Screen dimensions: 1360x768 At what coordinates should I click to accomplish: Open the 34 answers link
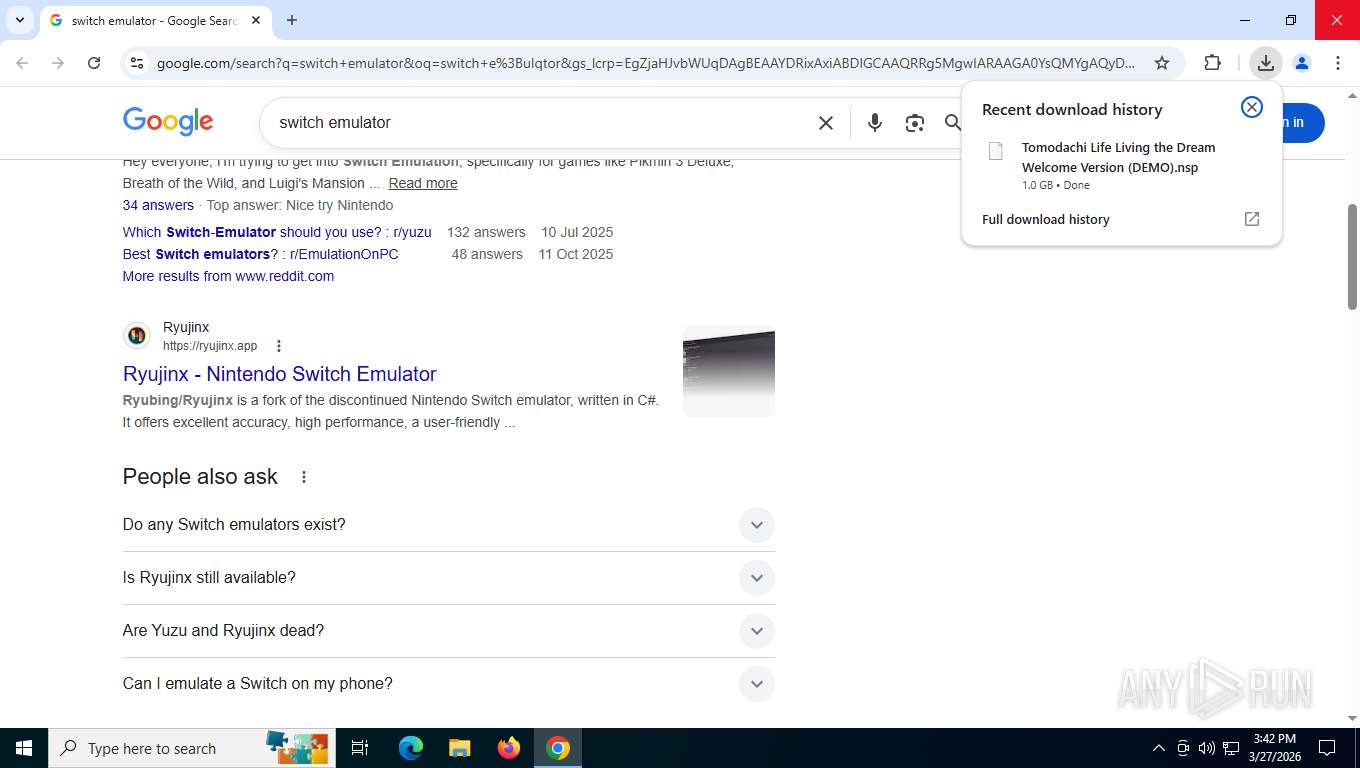click(158, 205)
